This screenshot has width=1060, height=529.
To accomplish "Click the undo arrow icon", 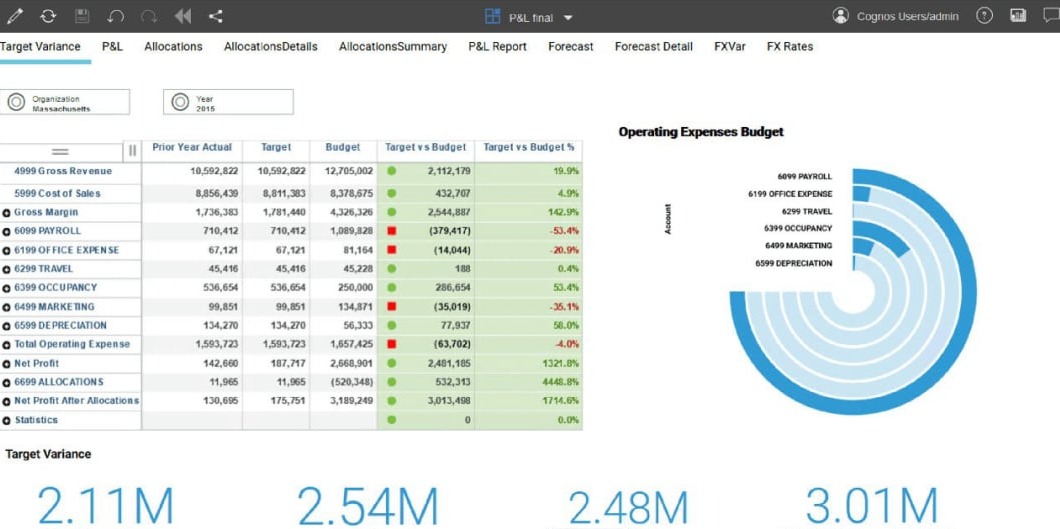I will tap(116, 16).
